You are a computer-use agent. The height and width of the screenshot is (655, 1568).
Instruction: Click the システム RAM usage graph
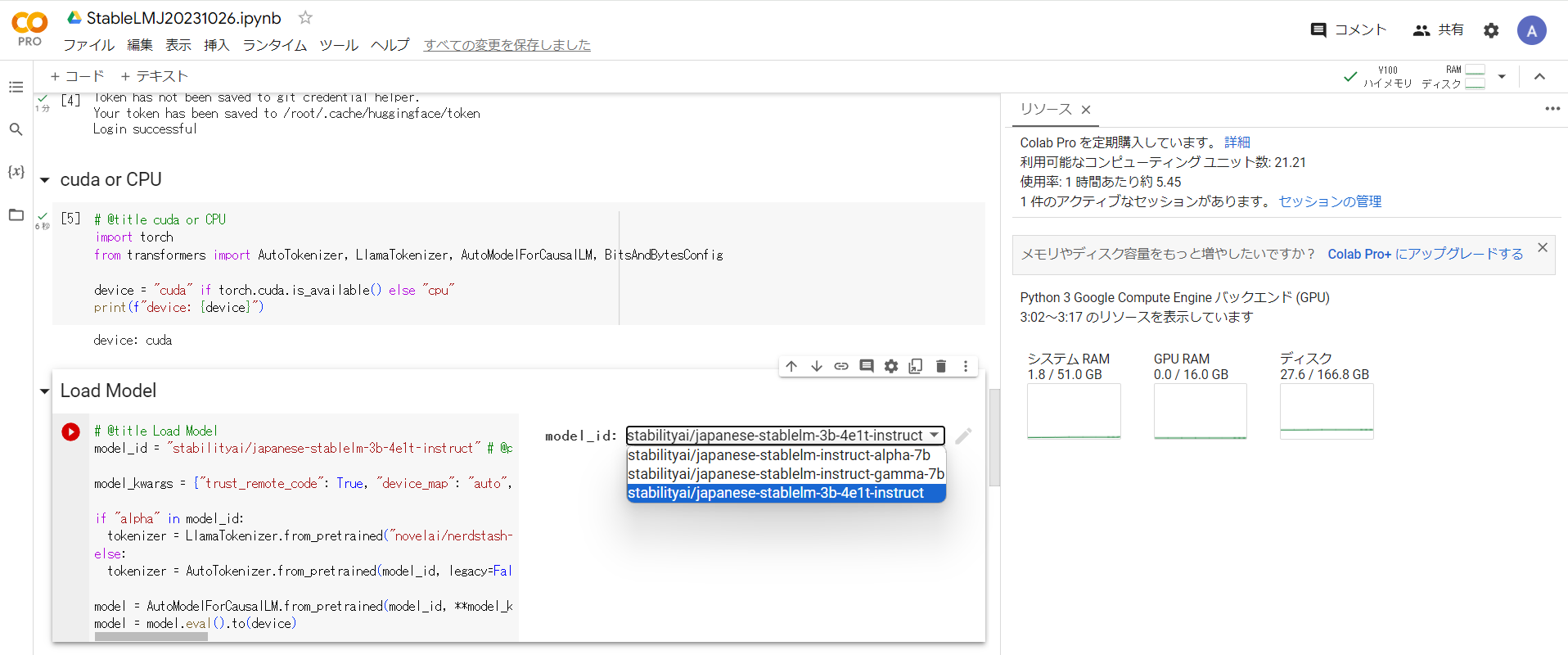(x=1074, y=412)
